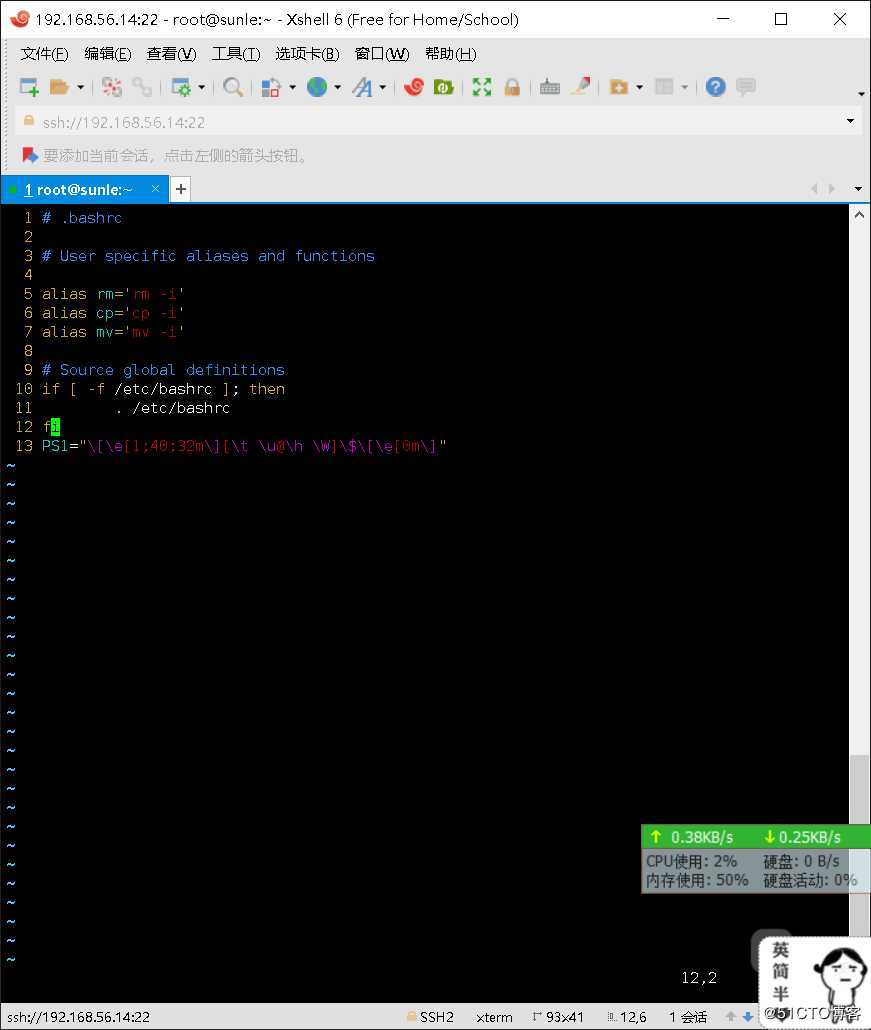The height and width of the screenshot is (1030, 871).
Task: Expand the font dropdown arrow
Action: click(x=382, y=87)
